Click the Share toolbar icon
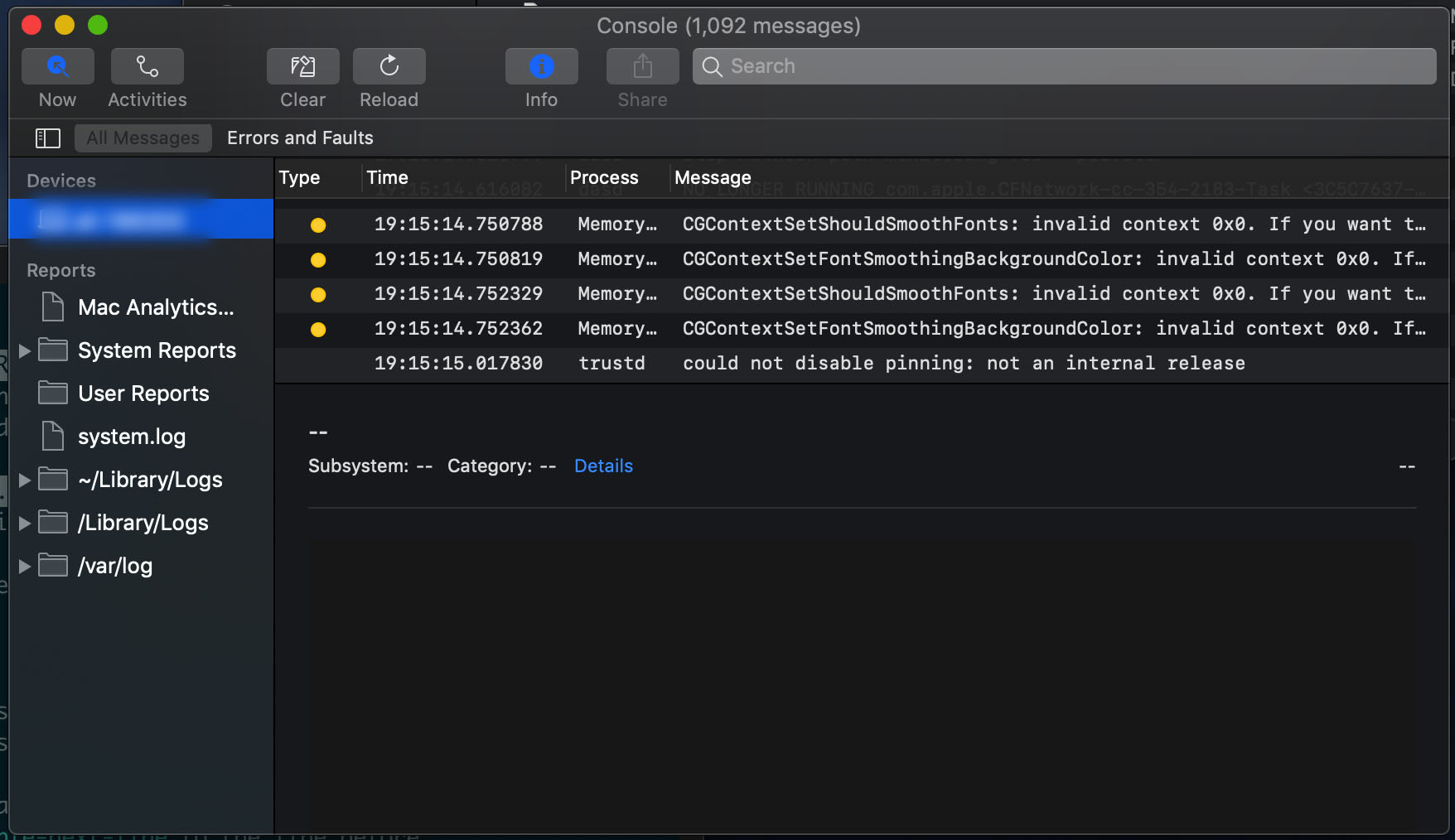Screen dimensions: 1455x840 coord(642,66)
